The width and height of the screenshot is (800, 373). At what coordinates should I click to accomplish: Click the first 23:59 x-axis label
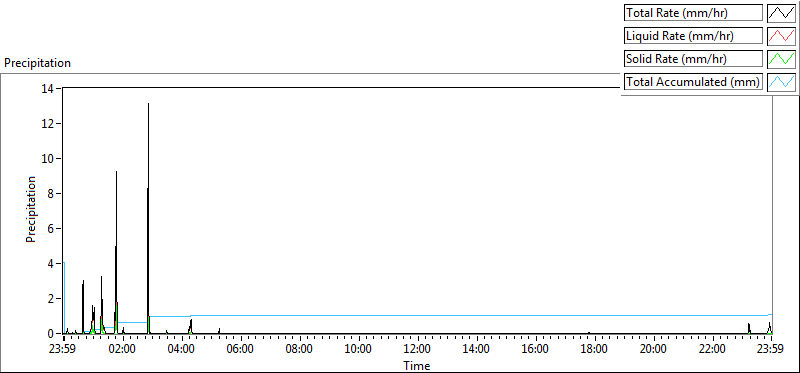64,350
